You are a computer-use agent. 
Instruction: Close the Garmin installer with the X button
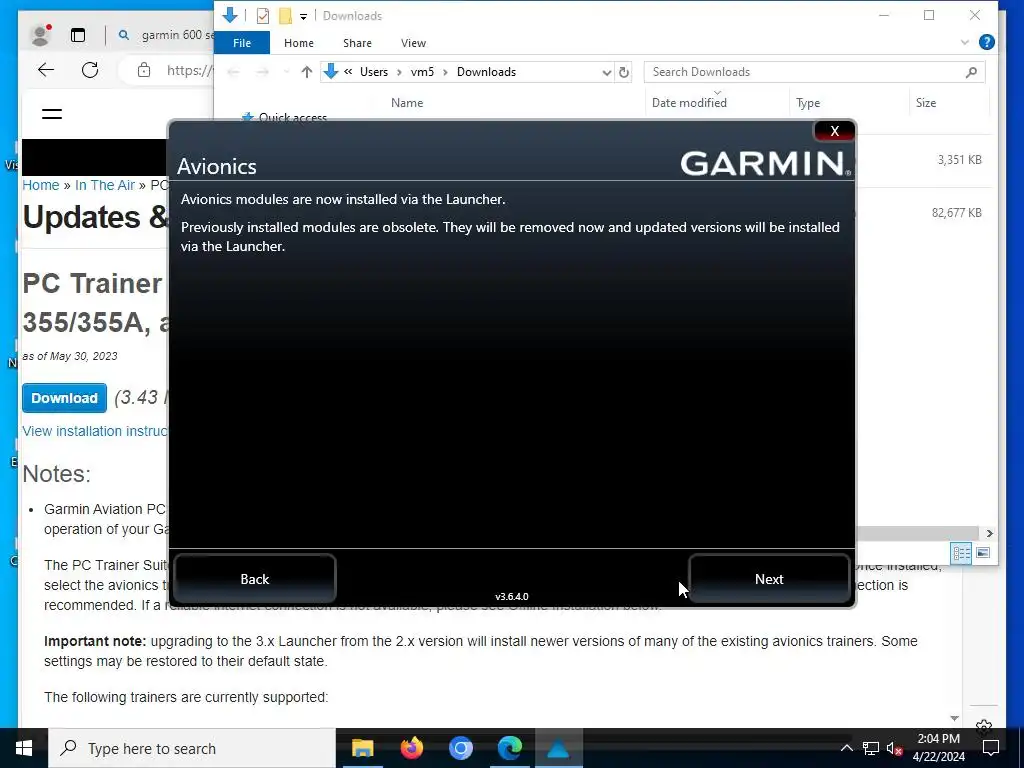click(834, 131)
